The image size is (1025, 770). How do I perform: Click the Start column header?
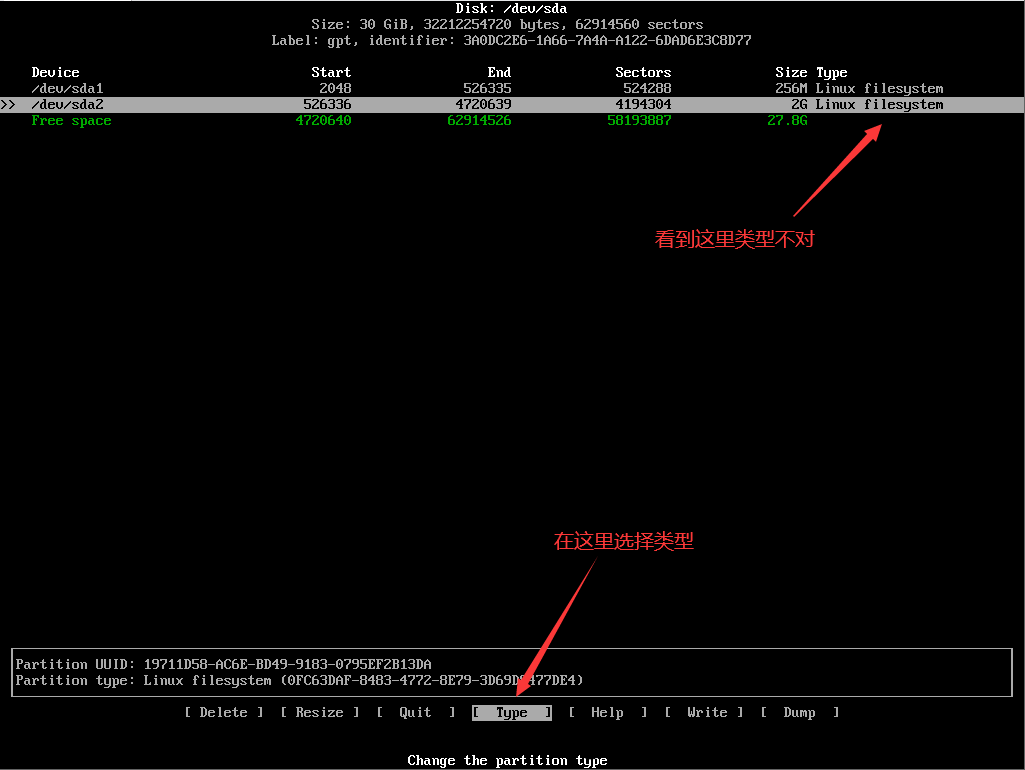[331, 73]
